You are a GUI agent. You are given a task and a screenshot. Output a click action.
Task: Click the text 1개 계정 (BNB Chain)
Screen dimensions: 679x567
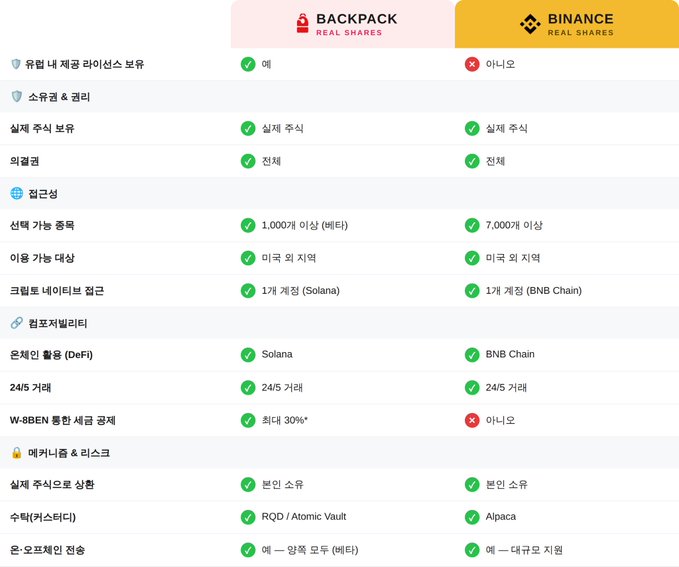click(x=534, y=290)
